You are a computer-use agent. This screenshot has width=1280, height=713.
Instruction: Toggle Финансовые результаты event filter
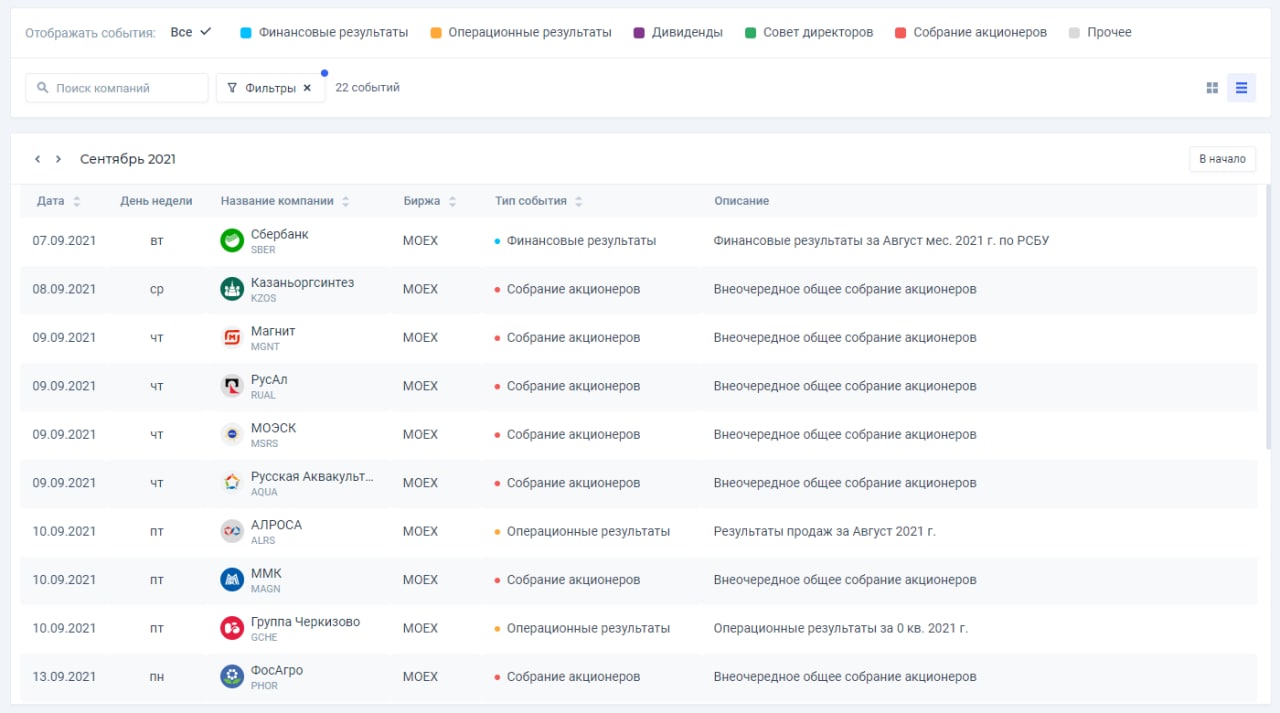click(x=324, y=32)
